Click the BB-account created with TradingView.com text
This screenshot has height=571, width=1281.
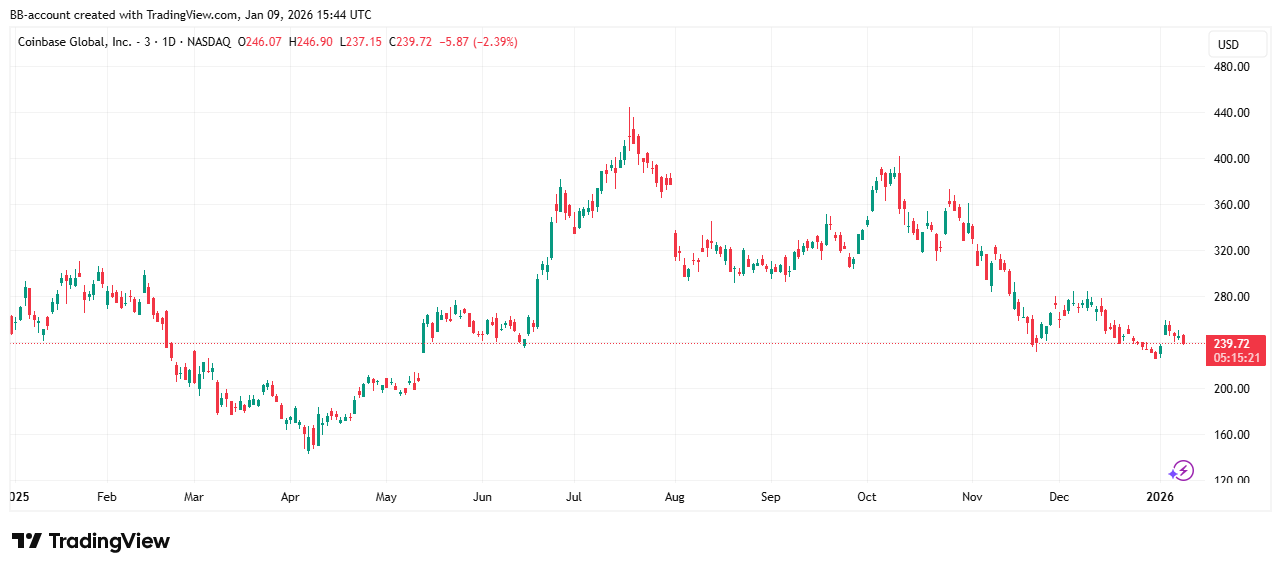coord(190,14)
